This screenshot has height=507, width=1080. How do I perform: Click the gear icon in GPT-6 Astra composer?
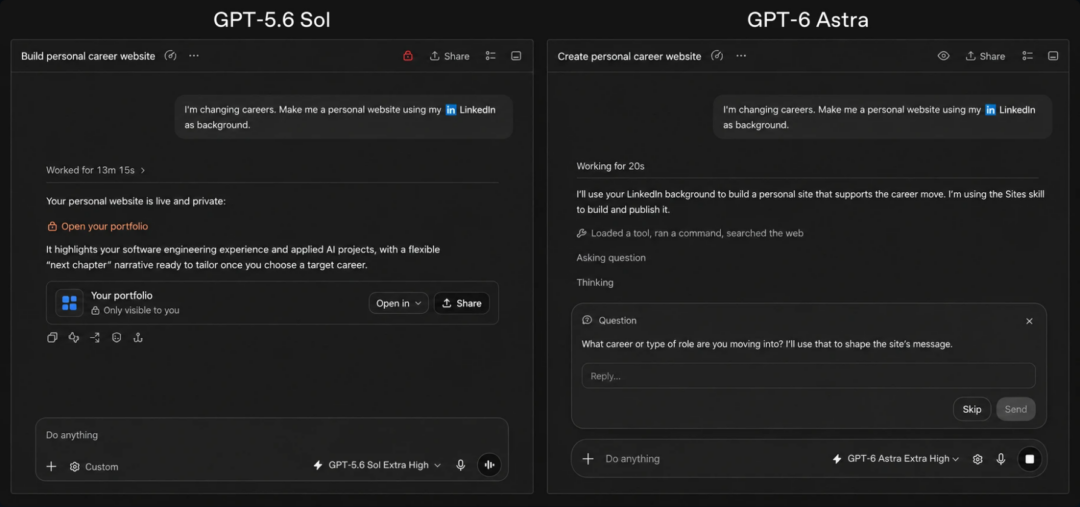coord(977,459)
